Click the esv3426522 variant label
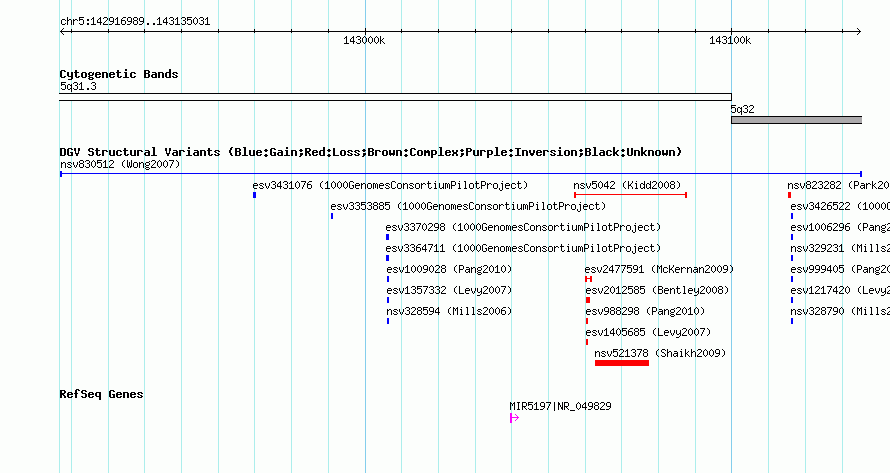890x473 pixels. tap(840, 207)
